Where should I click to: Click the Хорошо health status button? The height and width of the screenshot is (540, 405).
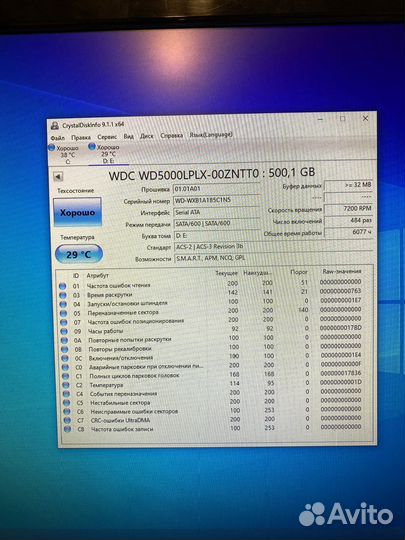point(77,212)
